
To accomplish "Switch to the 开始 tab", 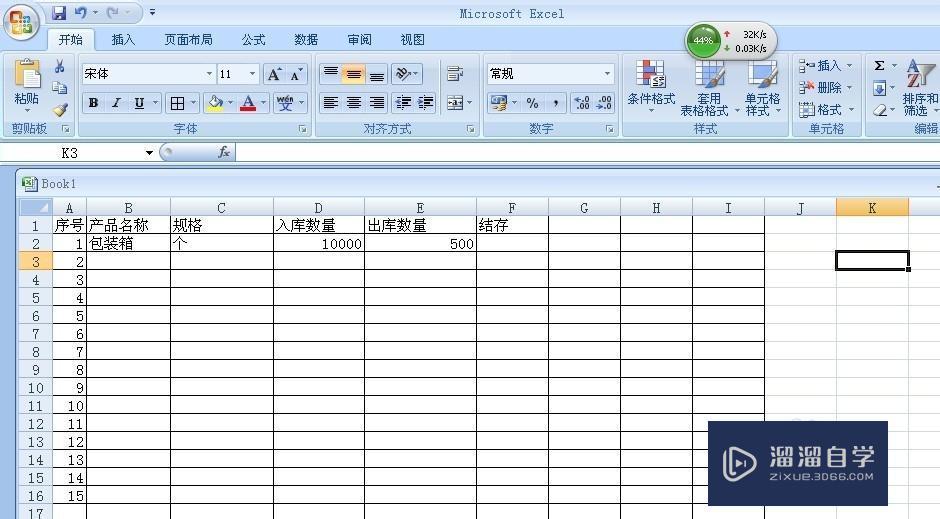I will tap(71, 40).
